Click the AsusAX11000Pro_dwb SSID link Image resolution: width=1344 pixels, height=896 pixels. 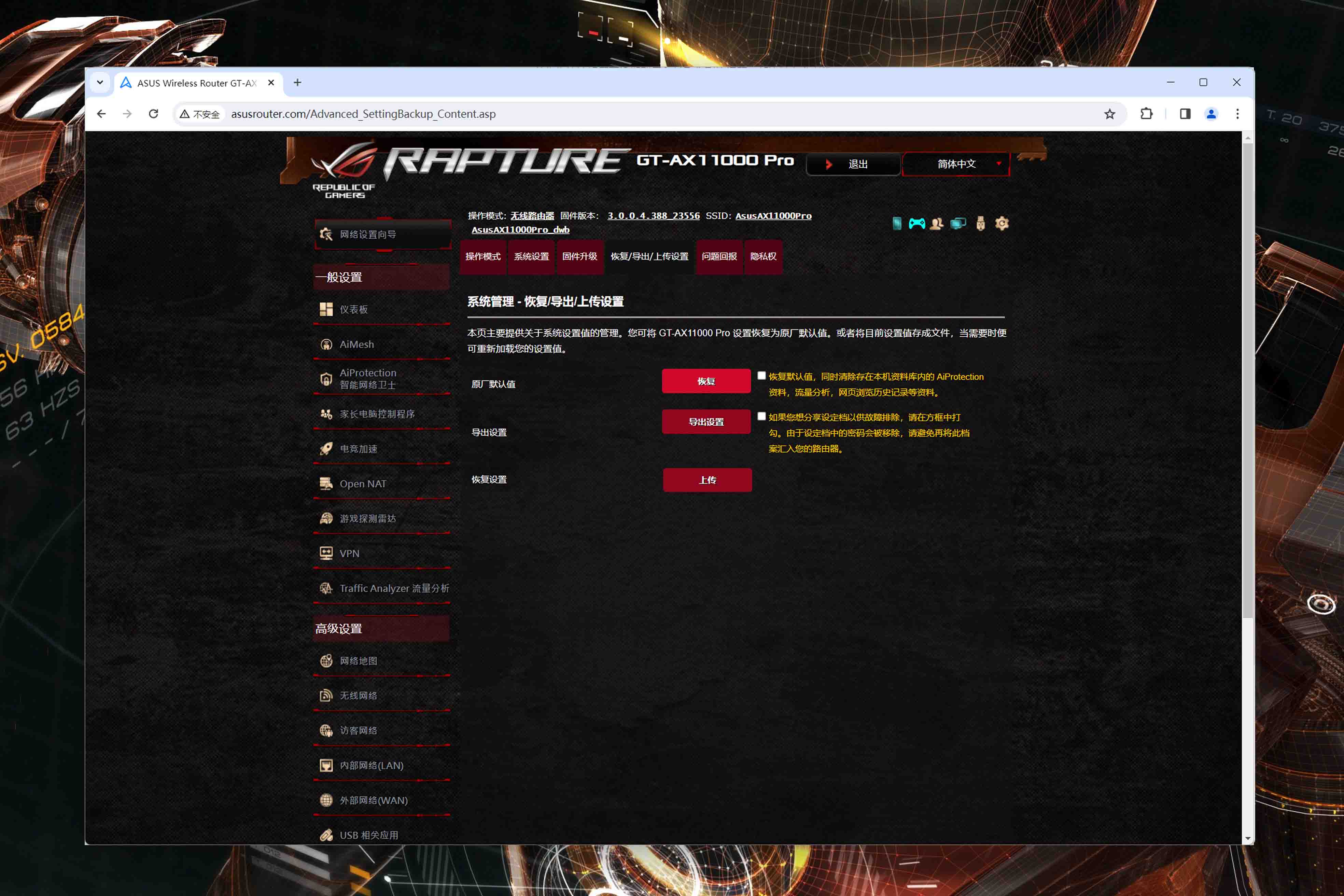520,230
